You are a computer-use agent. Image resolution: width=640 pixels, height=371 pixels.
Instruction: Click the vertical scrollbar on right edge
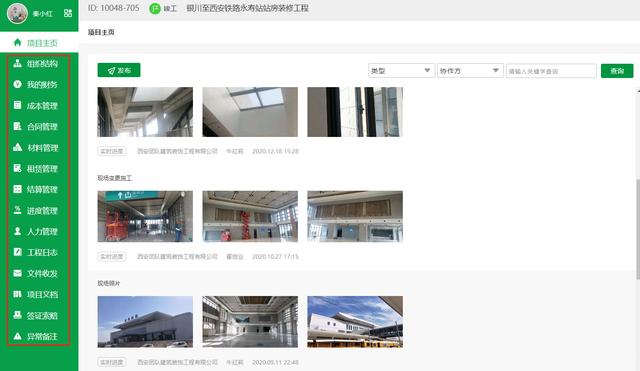(638, 229)
